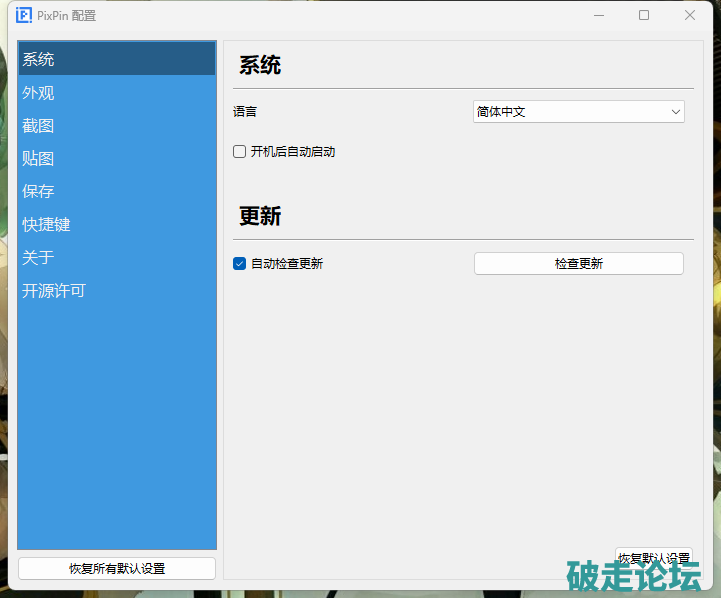Enable 开机后自动启动 checkbox
Image resolution: width=721 pixels, height=598 pixels.
(240, 152)
